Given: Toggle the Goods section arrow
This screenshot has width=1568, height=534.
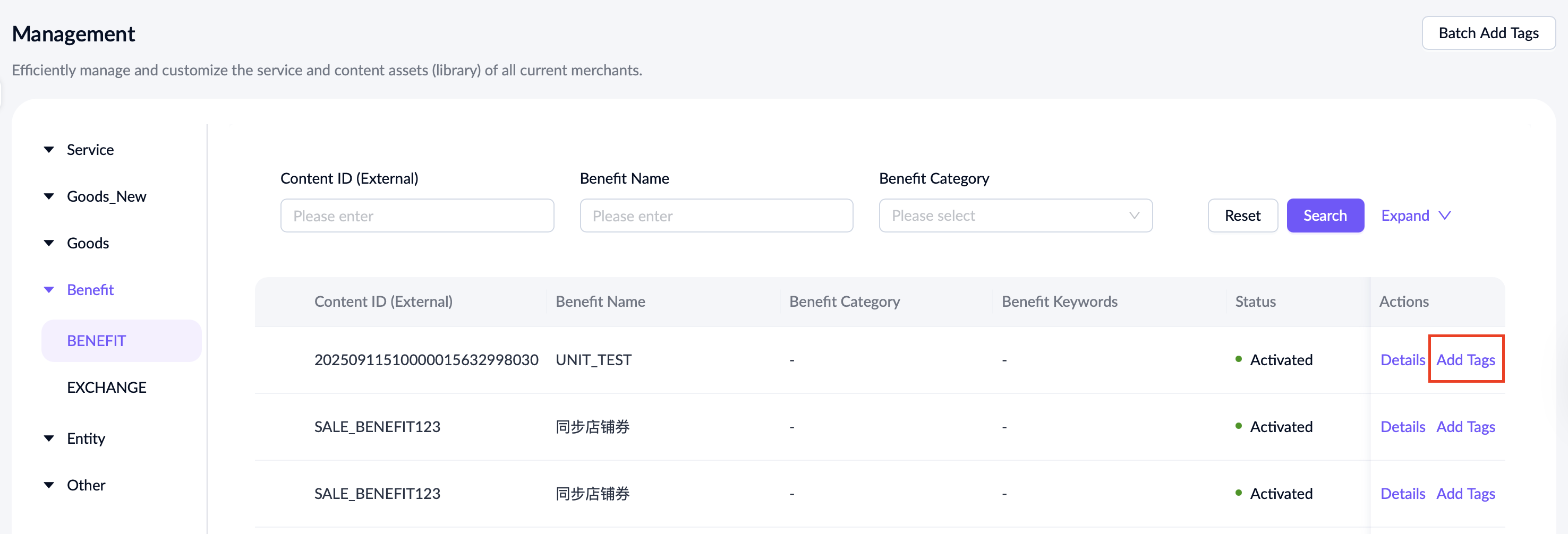Looking at the screenshot, I should click(x=49, y=243).
